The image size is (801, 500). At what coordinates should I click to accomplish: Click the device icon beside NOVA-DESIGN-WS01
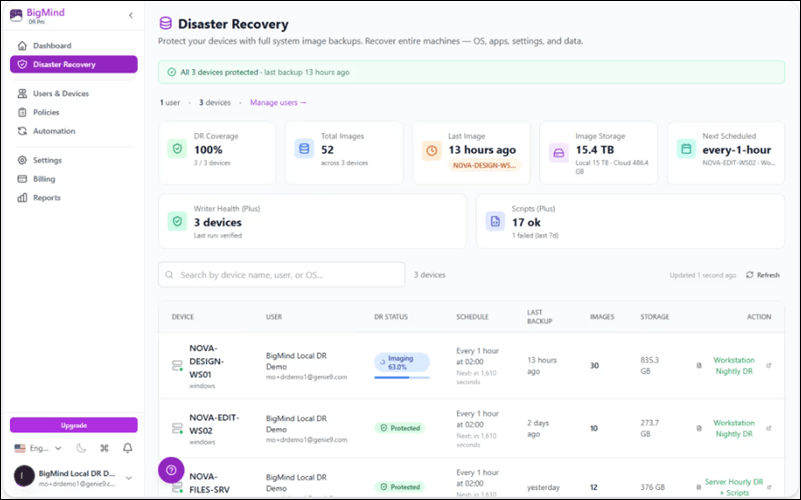[x=177, y=366]
